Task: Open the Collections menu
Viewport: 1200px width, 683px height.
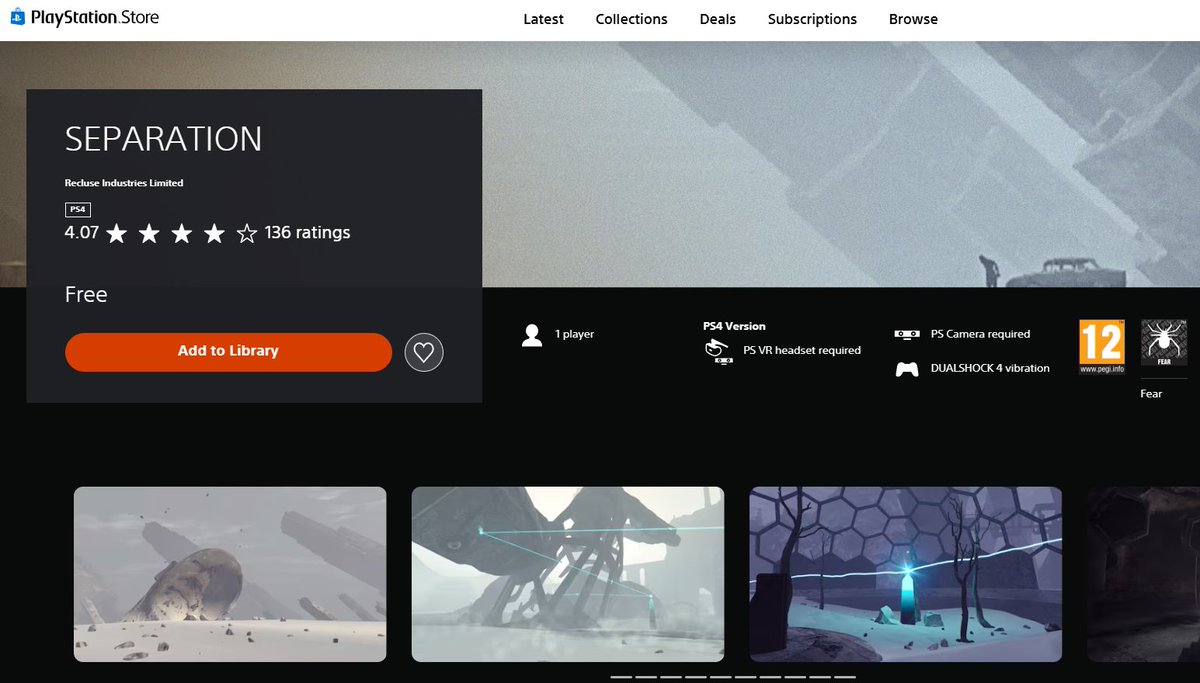Action: 631,19
